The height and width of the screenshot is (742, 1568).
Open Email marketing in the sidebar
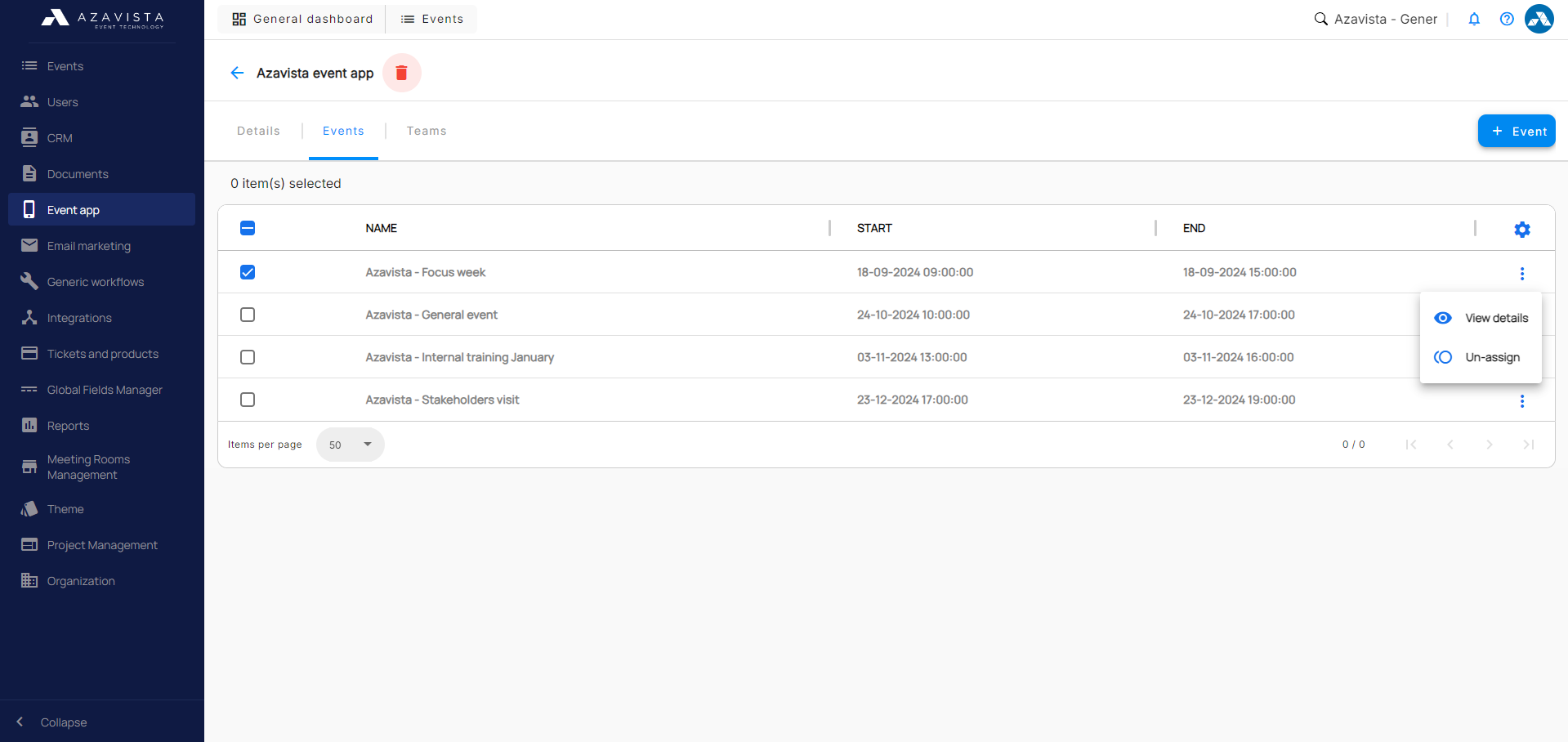tap(102, 246)
